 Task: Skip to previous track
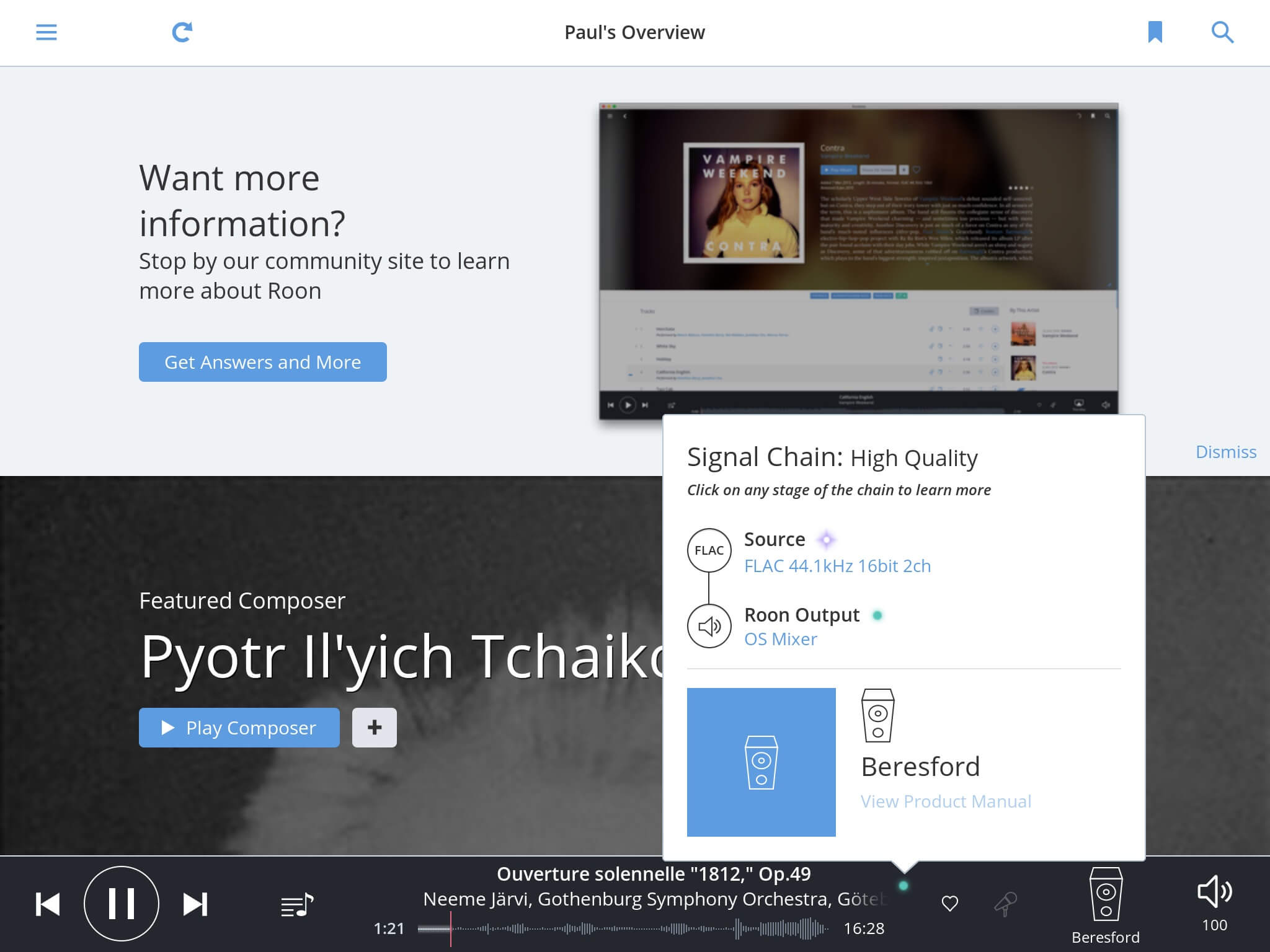pos(48,904)
